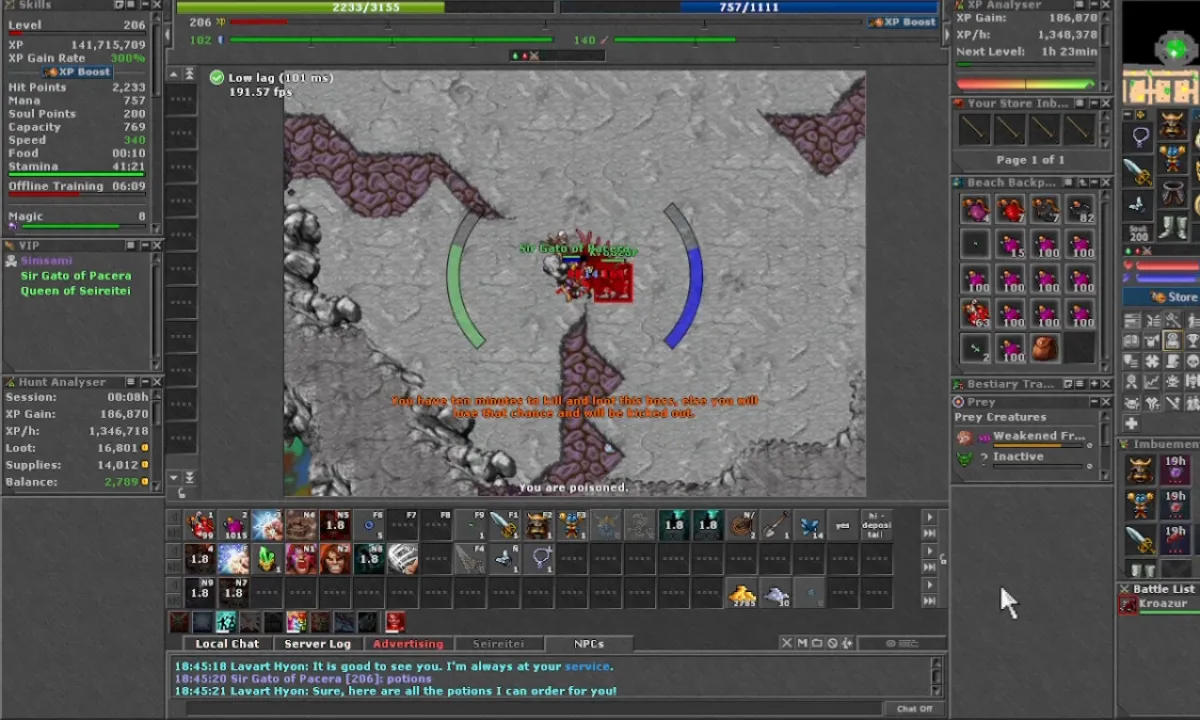Open the chart analytics icon in control buttons
The width and height of the screenshot is (1200, 720).
pyautogui.click(x=1151, y=380)
